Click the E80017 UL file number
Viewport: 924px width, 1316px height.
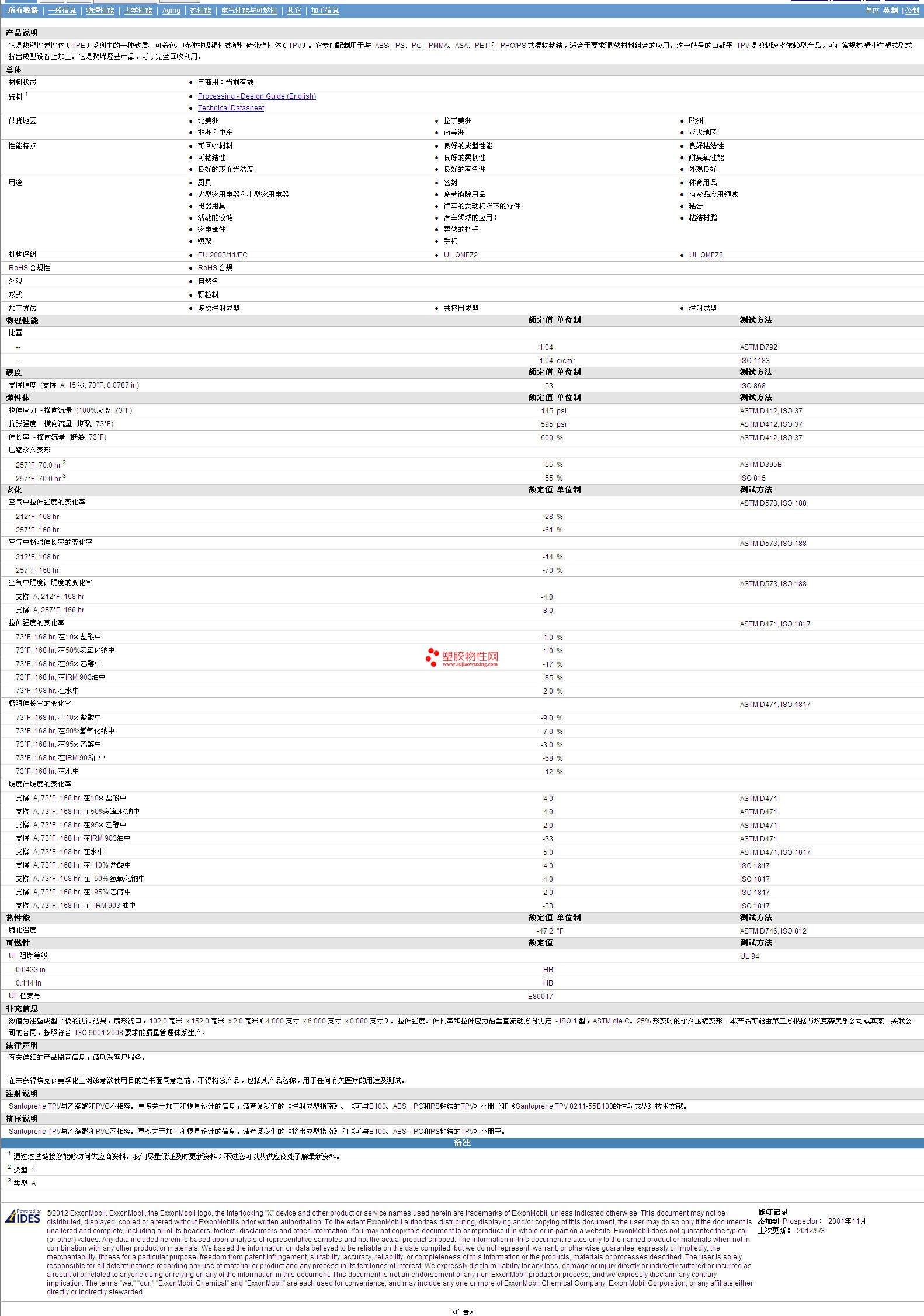pos(540,997)
